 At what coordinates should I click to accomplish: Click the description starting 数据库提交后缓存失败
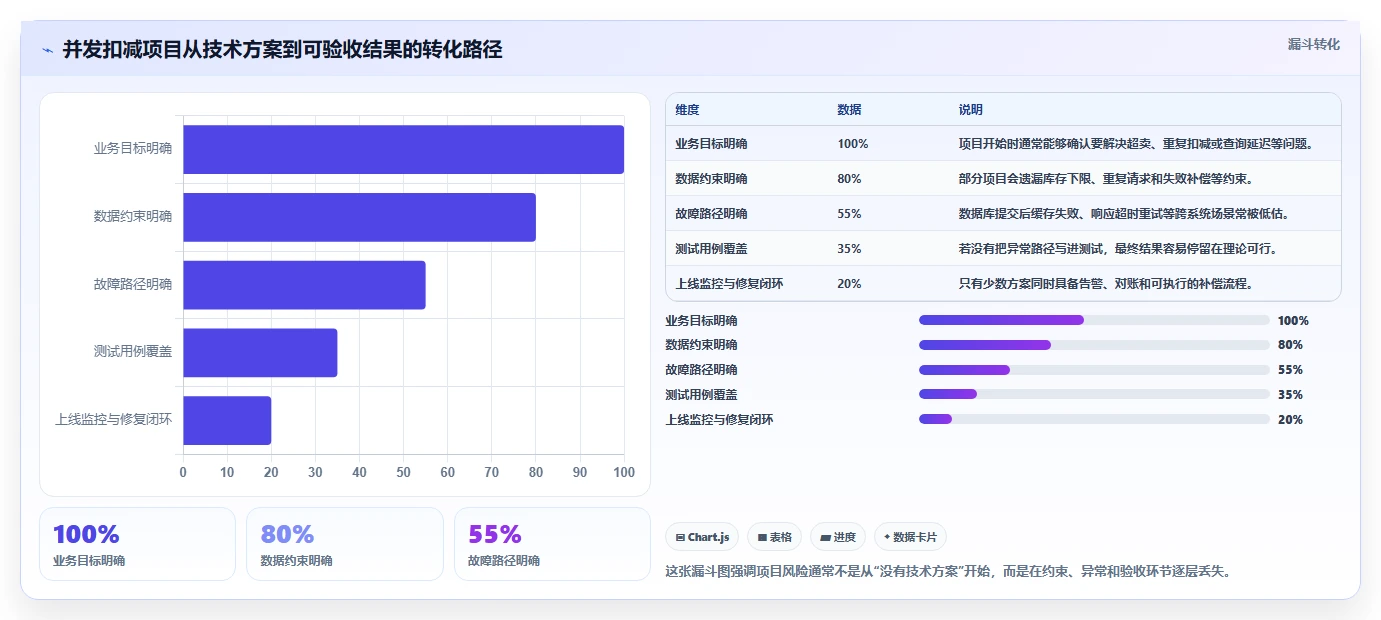pos(1124,214)
